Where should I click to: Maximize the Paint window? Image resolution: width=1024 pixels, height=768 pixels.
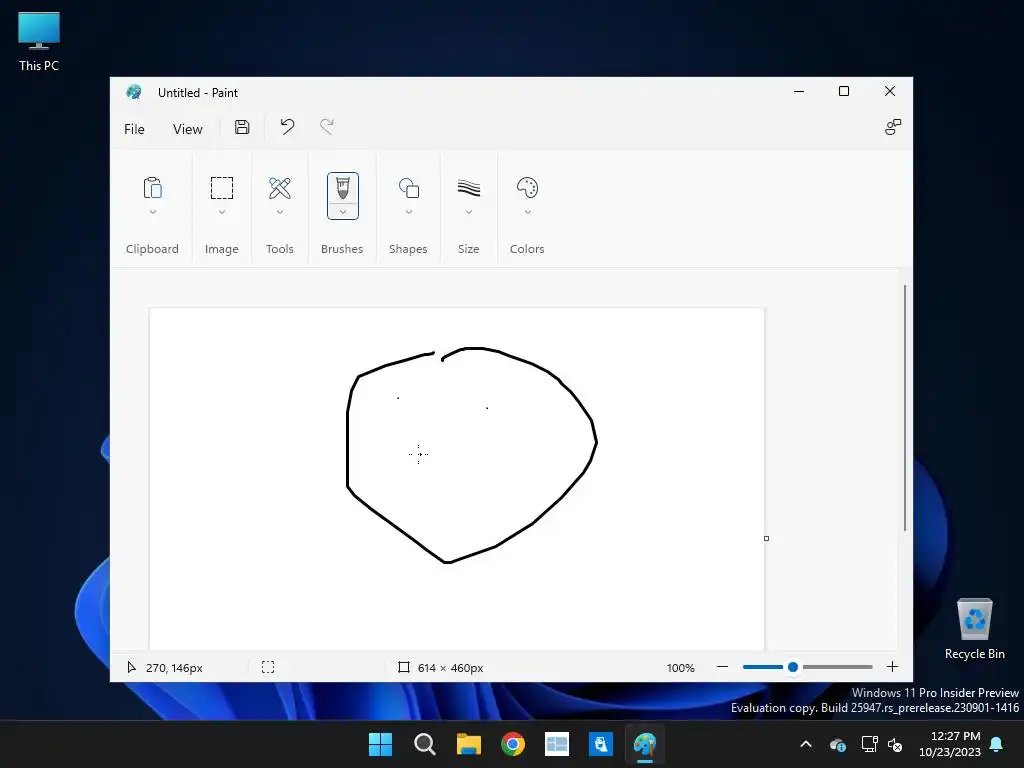click(x=844, y=91)
